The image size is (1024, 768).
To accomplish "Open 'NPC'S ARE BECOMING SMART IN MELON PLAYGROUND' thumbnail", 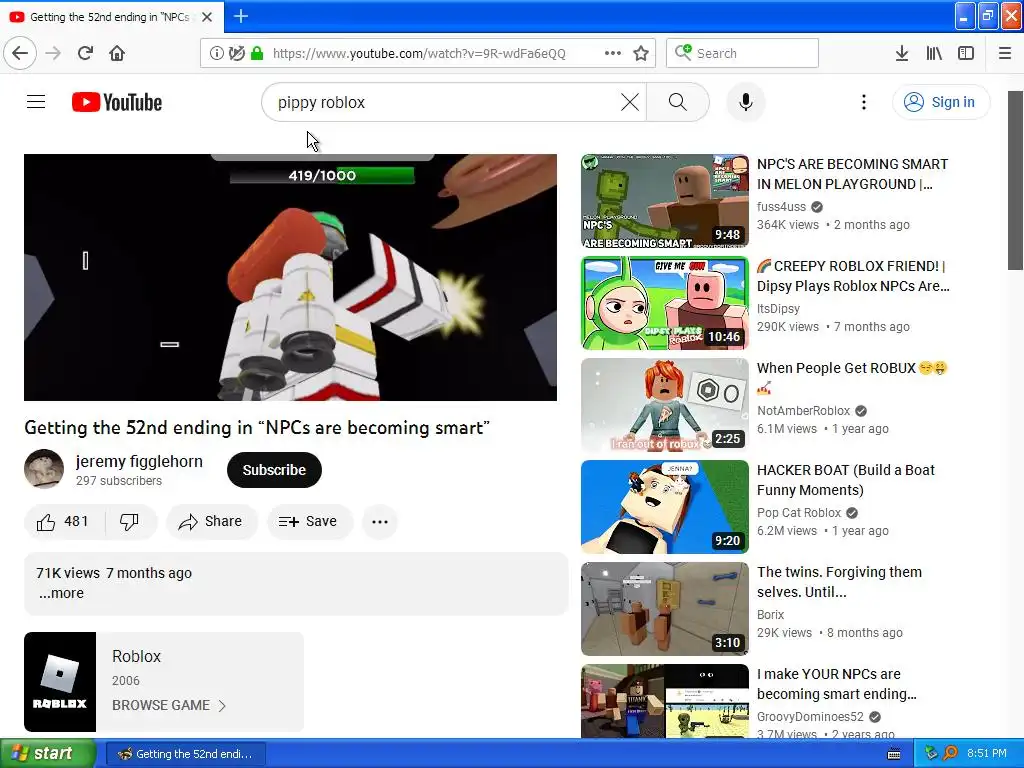I will (x=665, y=201).
